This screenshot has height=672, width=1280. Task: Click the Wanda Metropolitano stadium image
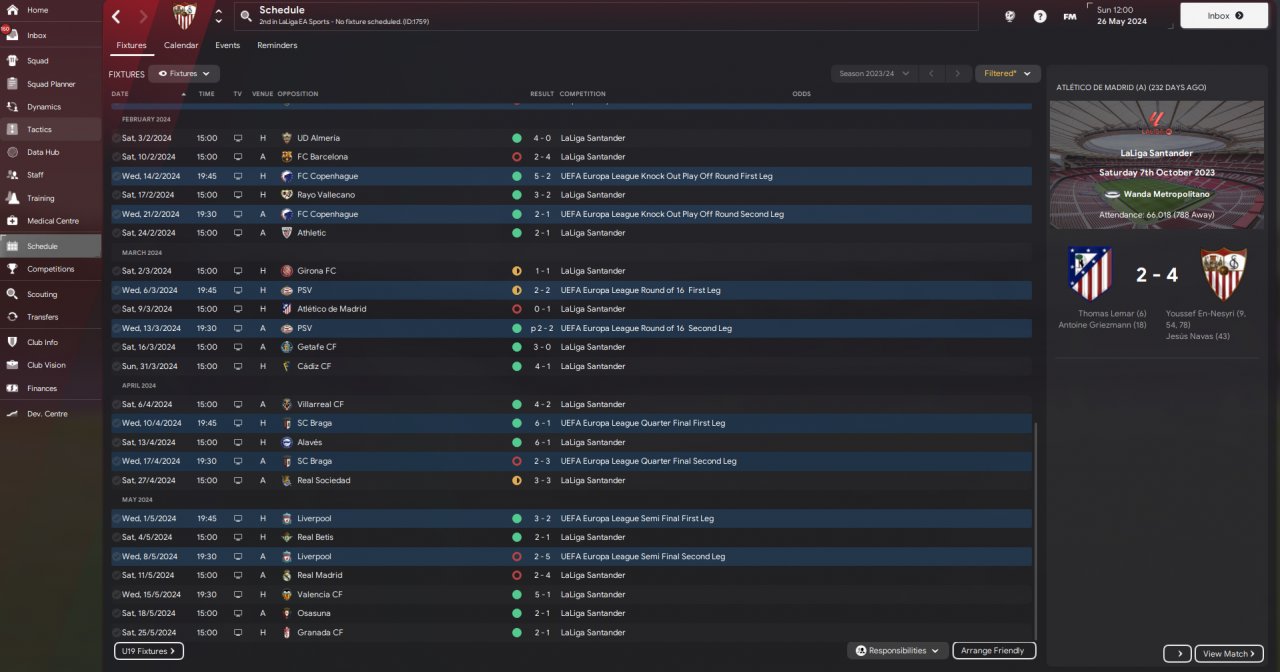(x=1156, y=165)
